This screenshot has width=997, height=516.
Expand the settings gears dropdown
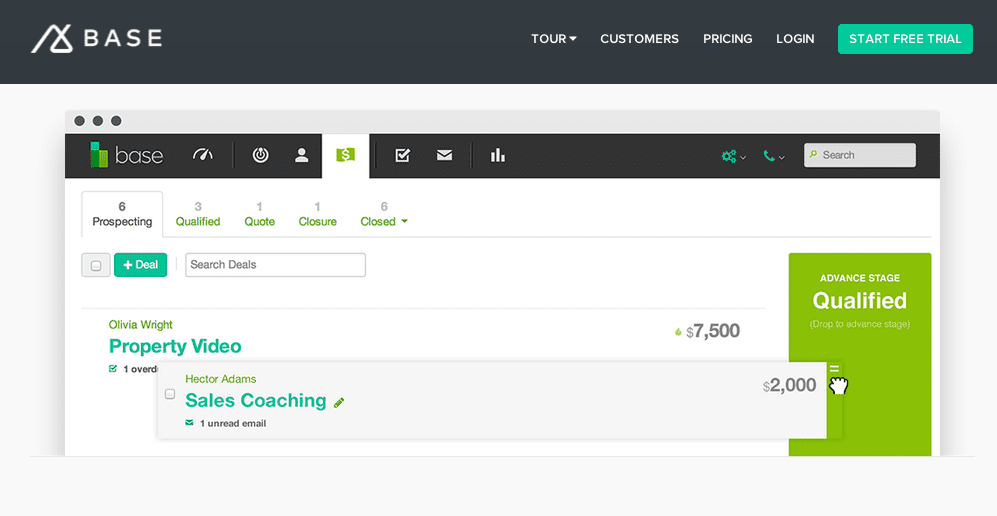pos(733,156)
